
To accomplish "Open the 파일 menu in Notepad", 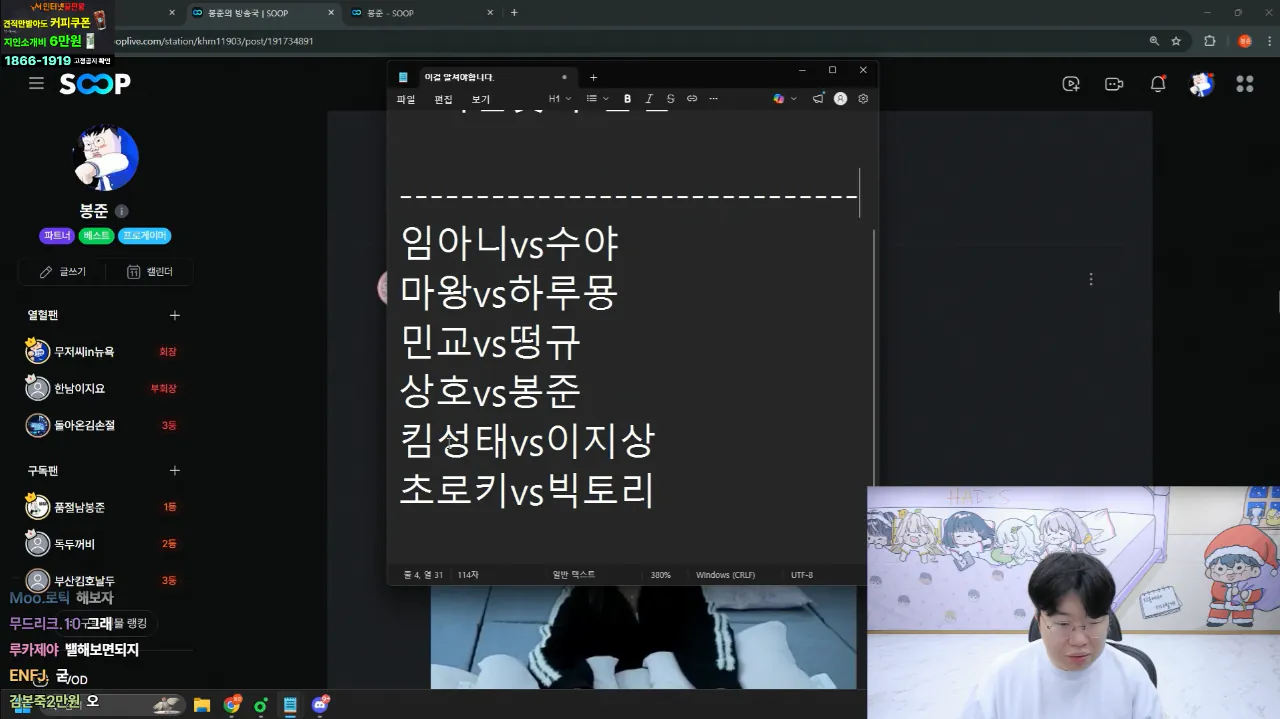I will [x=405, y=98].
